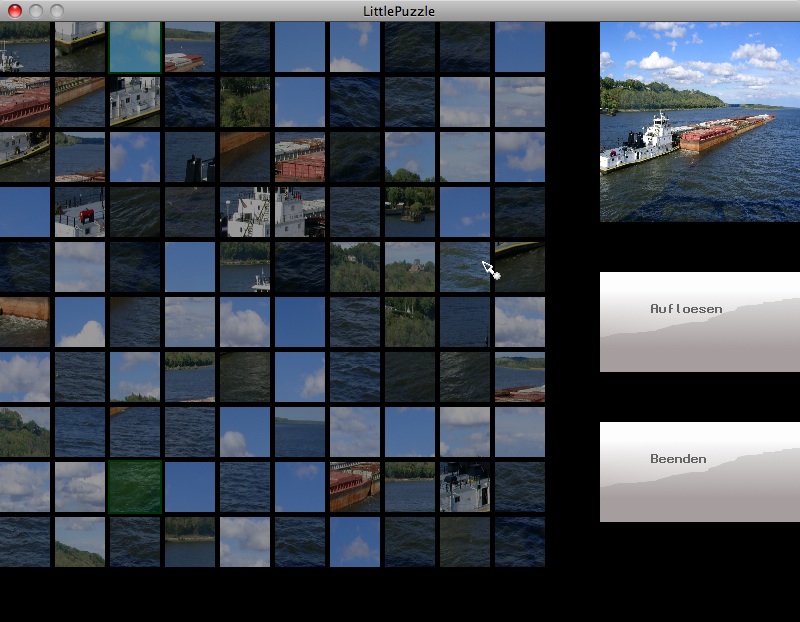Click the solved barge preview image
This screenshot has width=800, height=622.
(699, 122)
